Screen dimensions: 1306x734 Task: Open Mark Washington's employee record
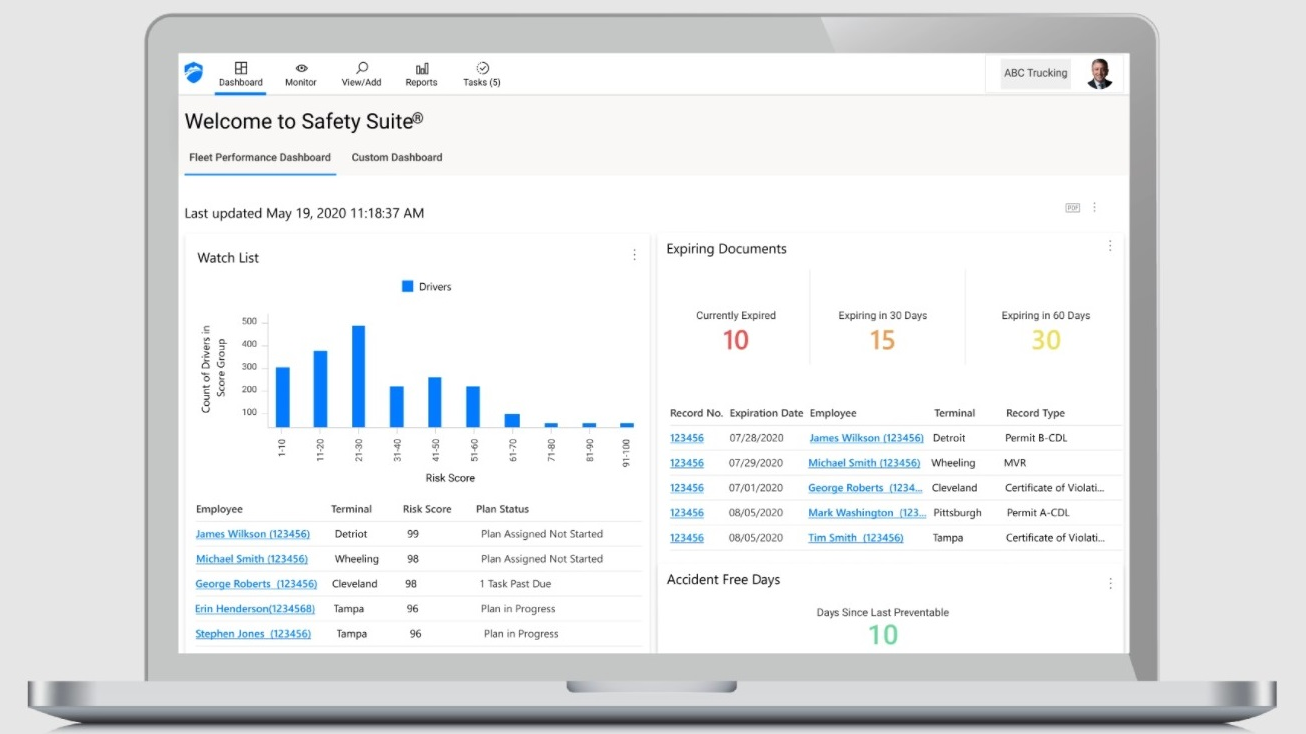866,512
